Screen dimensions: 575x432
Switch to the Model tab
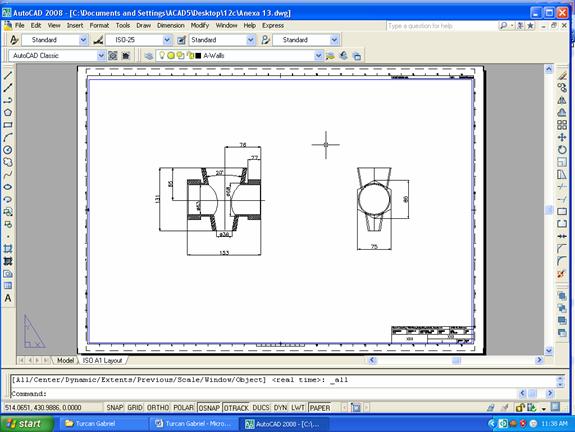pos(65,360)
